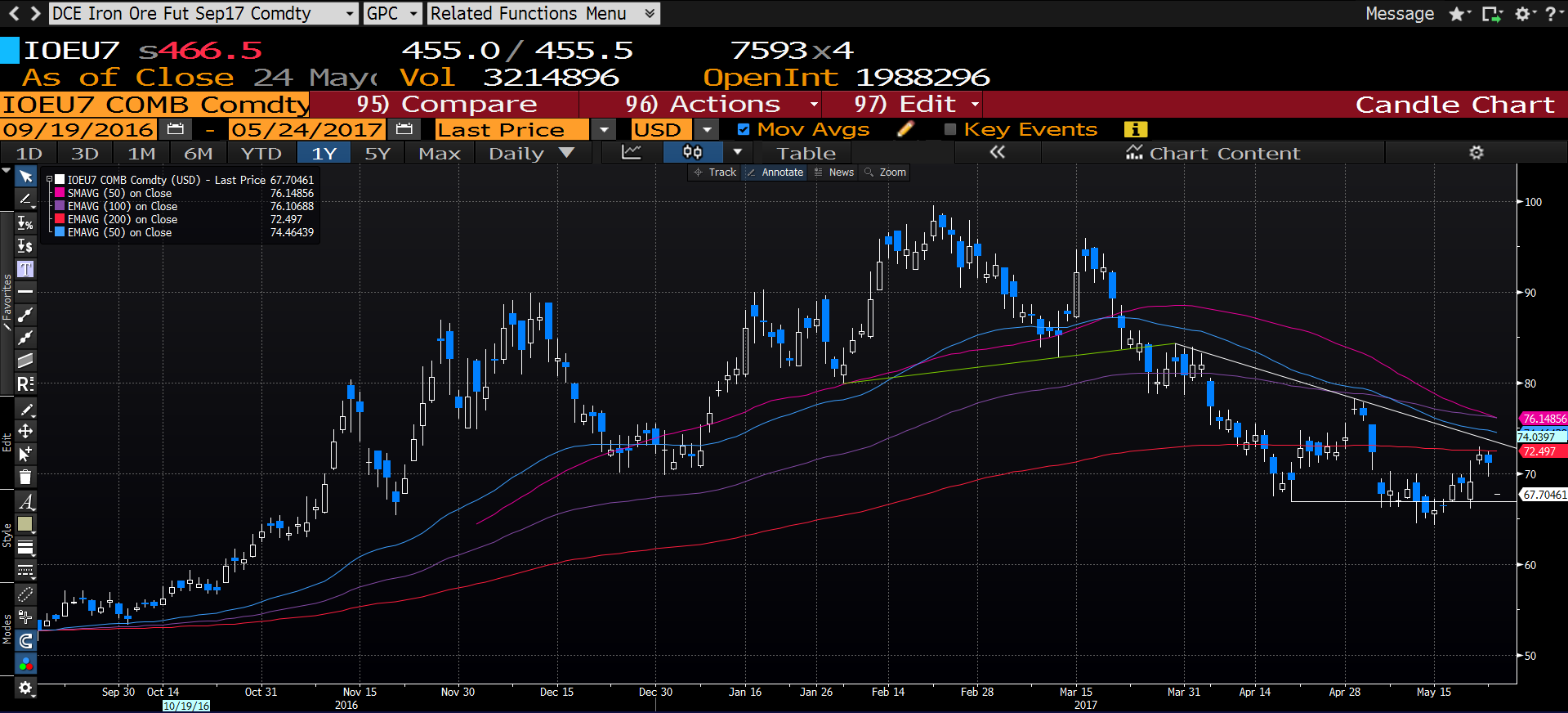Select the 1M time range
The width and height of the screenshot is (1568, 713).
coord(141,153)
